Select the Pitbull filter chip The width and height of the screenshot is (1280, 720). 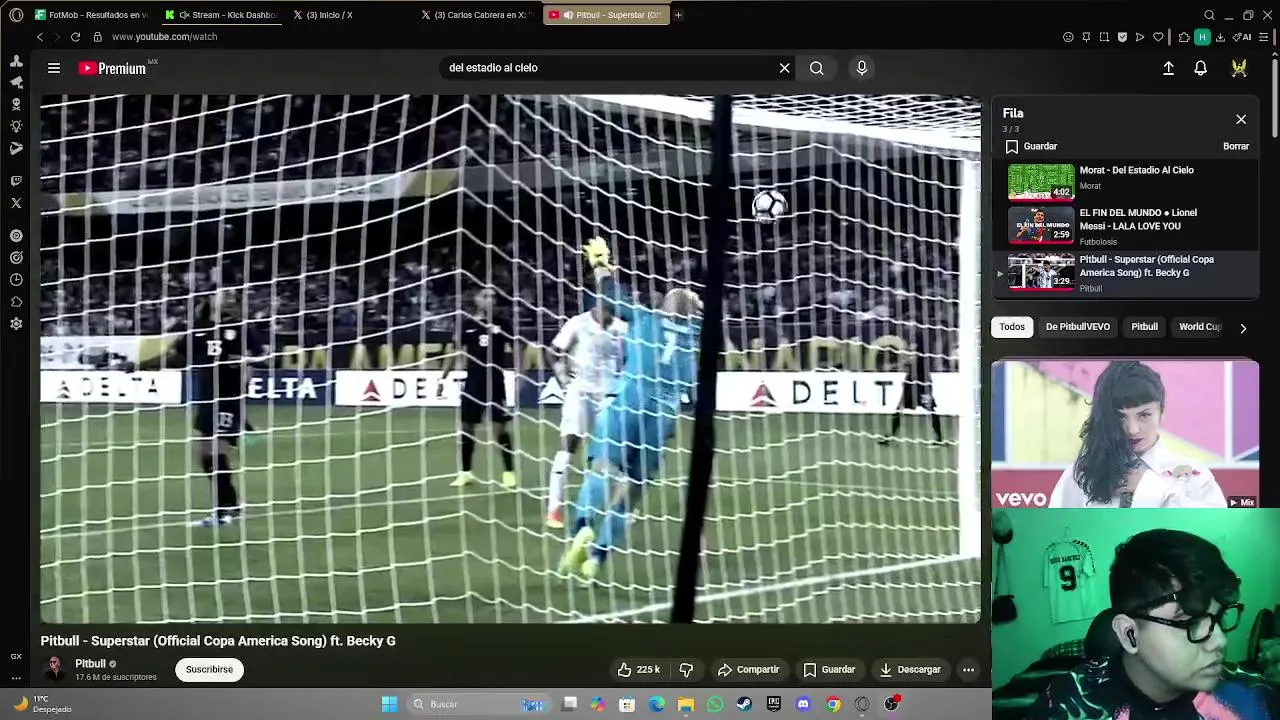point(1144,327)
